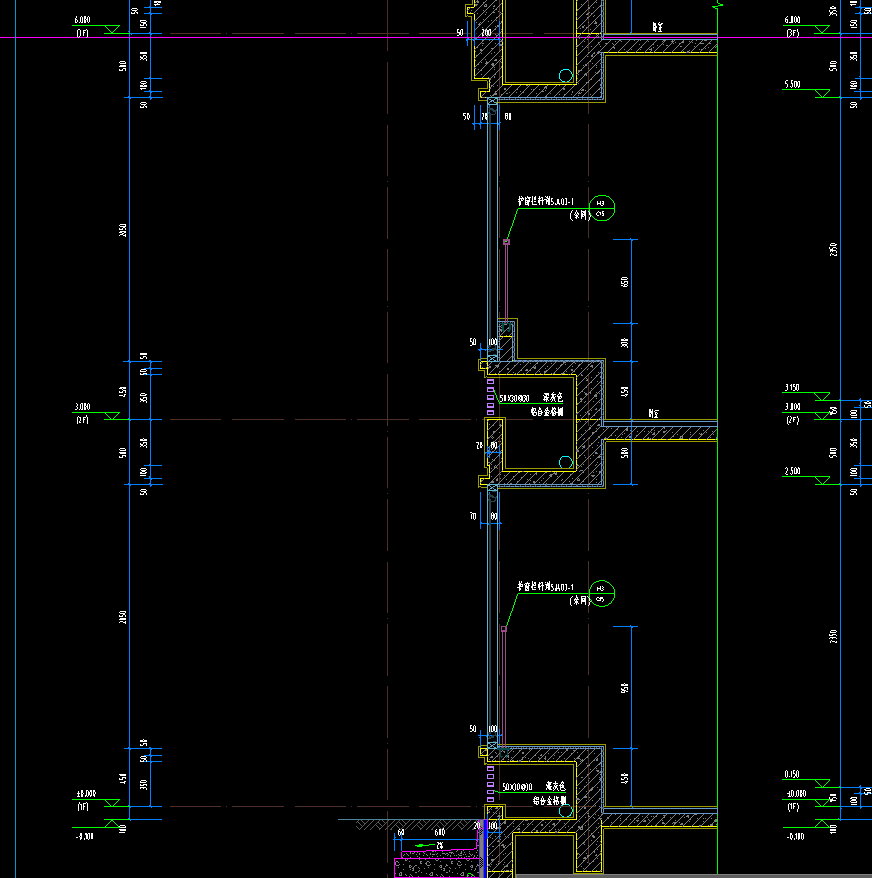Screen dimensions: 872x878
Task: Select the cyan circle inside the 3F beam cavity
Action: (566, 76)
